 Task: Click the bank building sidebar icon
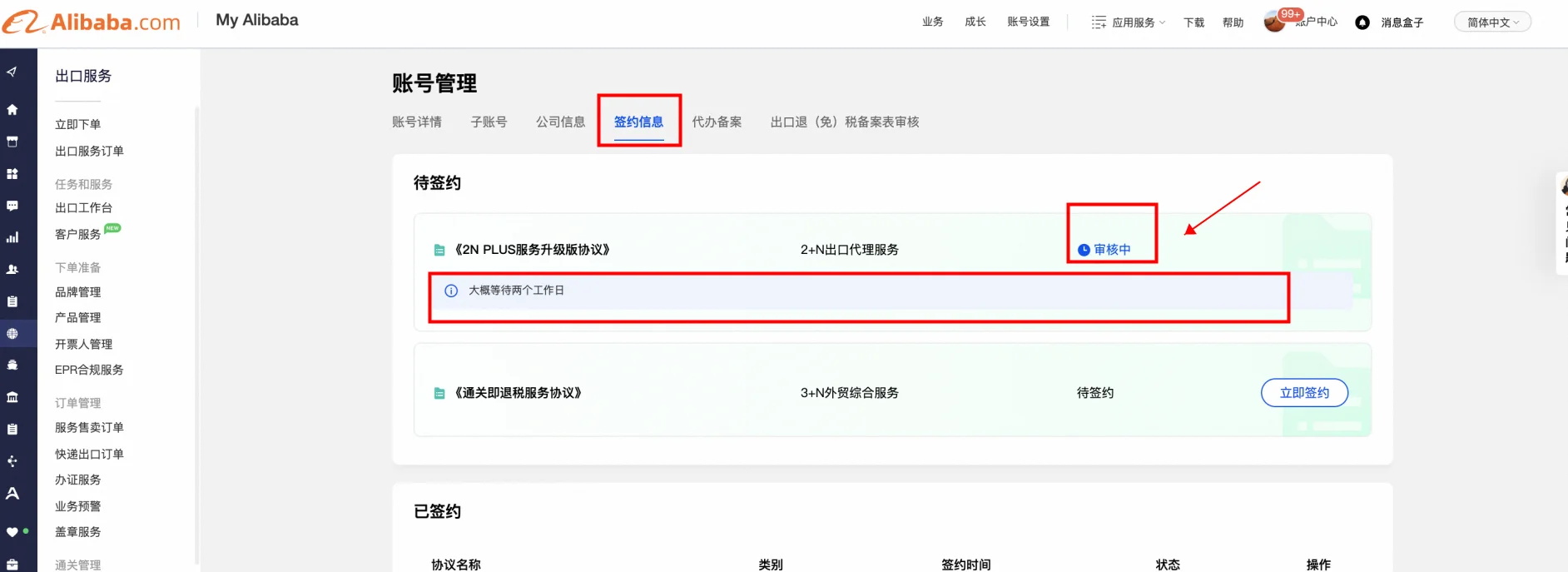click(x=12, y=397)
